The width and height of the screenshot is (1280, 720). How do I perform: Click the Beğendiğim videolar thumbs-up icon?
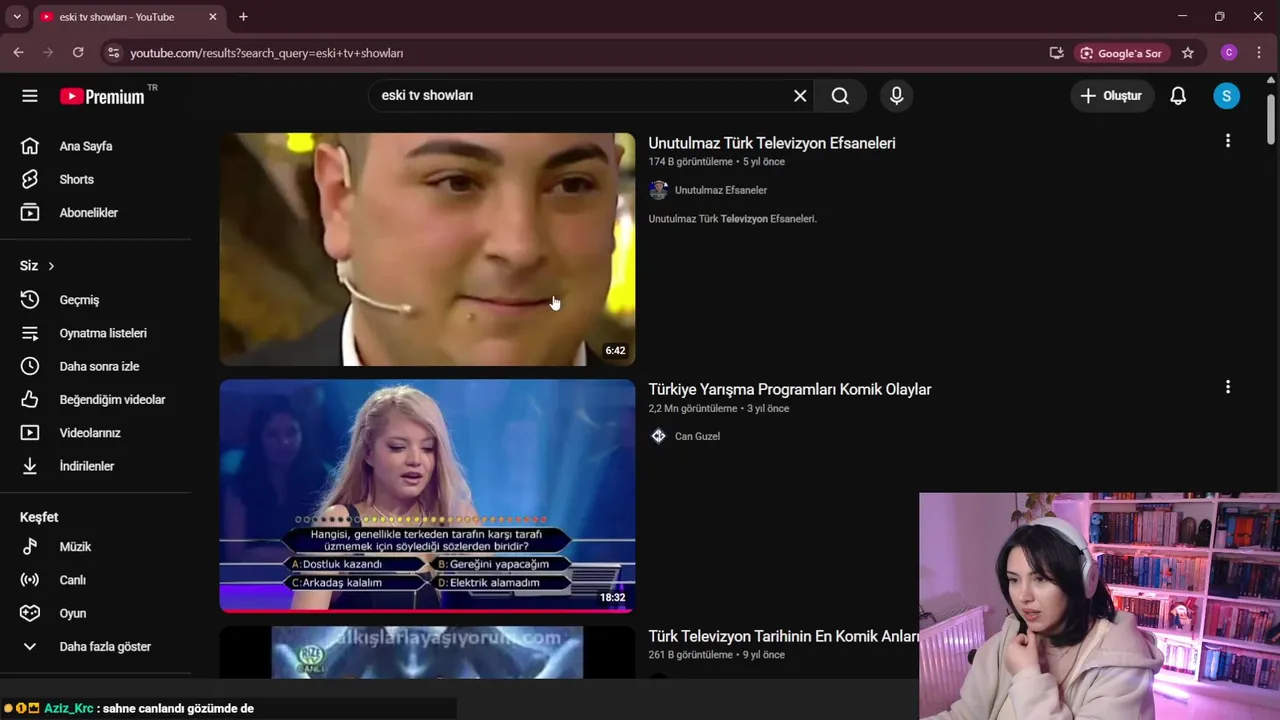click(x=30, y=400)
